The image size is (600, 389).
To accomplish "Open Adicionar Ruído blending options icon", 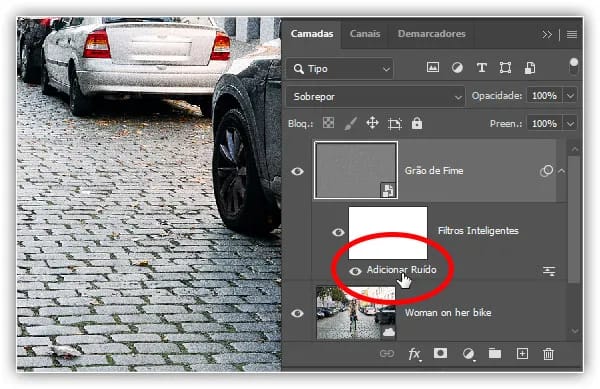I will [549, 271].
